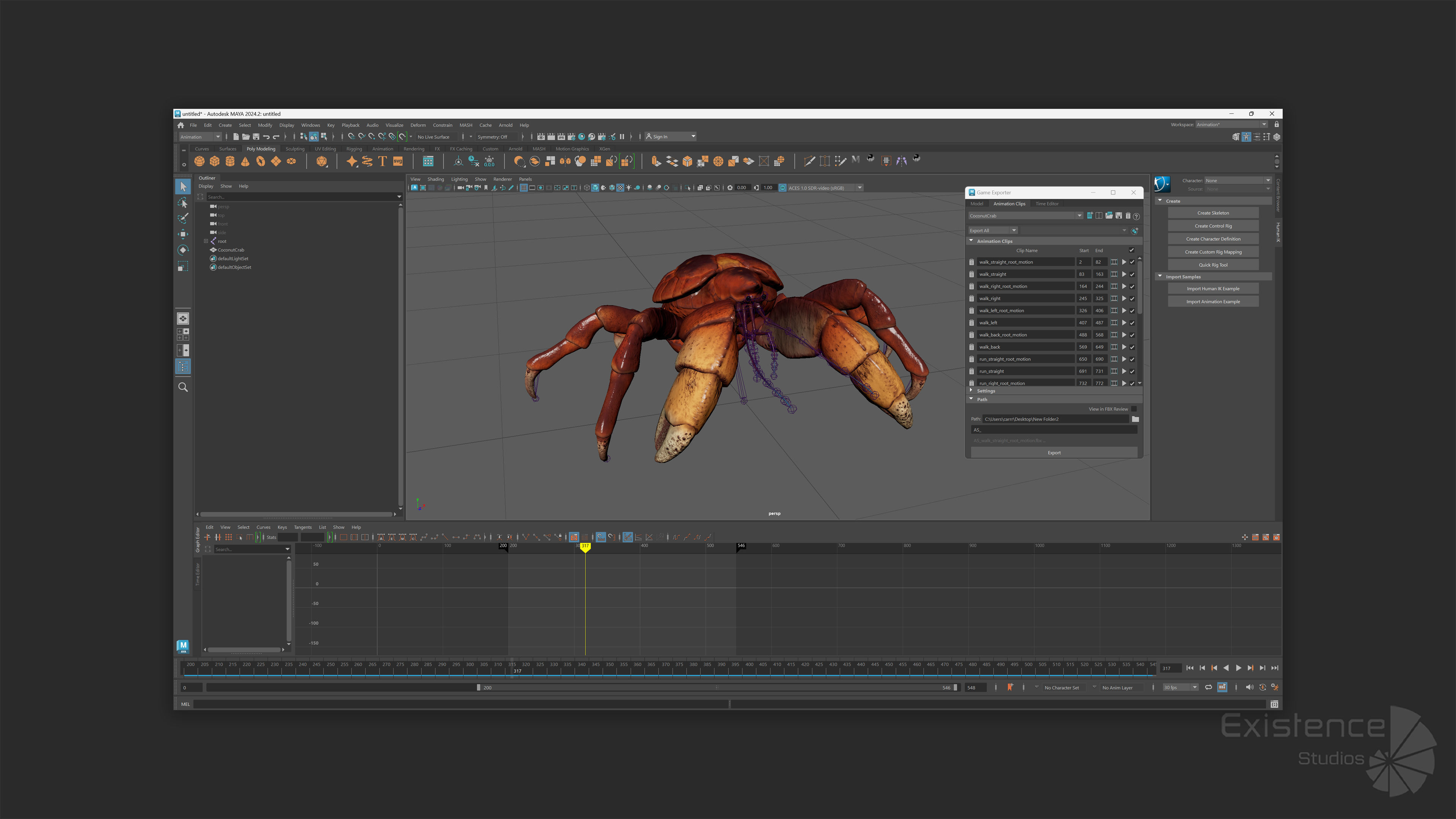
Task: Click the help question mark icon in Game Exporter
Action: (1137, 216)
